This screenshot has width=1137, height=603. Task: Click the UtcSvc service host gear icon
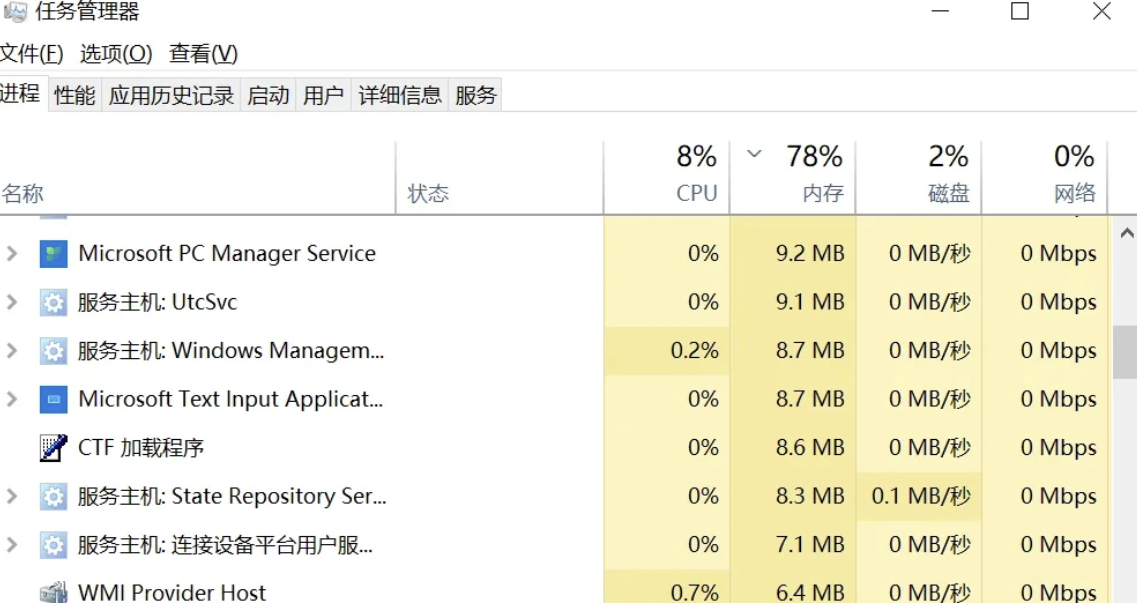tap(53, 302)
